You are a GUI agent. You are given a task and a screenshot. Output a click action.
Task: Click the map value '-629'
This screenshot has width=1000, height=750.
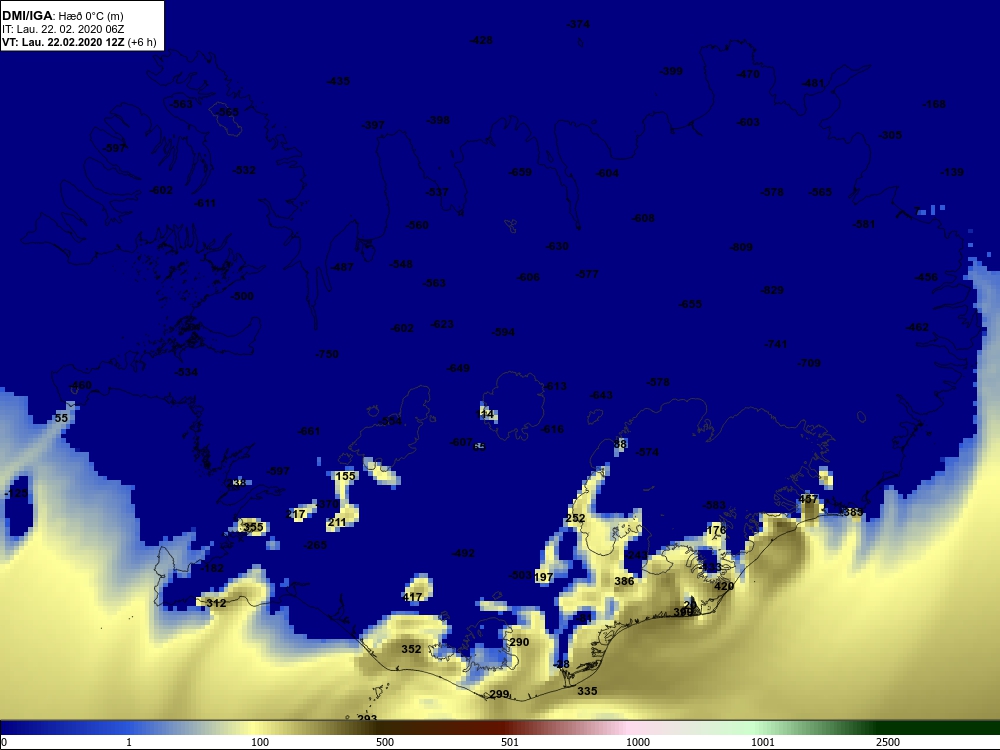pyautogui.click(x=772, y=290)
